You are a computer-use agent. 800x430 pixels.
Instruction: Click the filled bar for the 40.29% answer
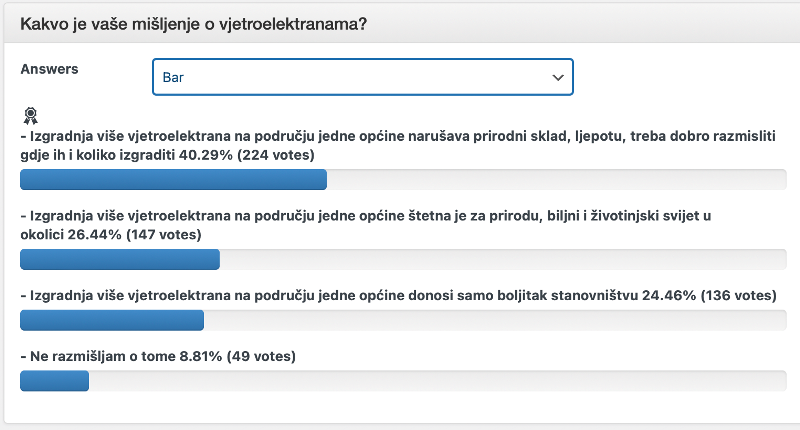(173, 180)
